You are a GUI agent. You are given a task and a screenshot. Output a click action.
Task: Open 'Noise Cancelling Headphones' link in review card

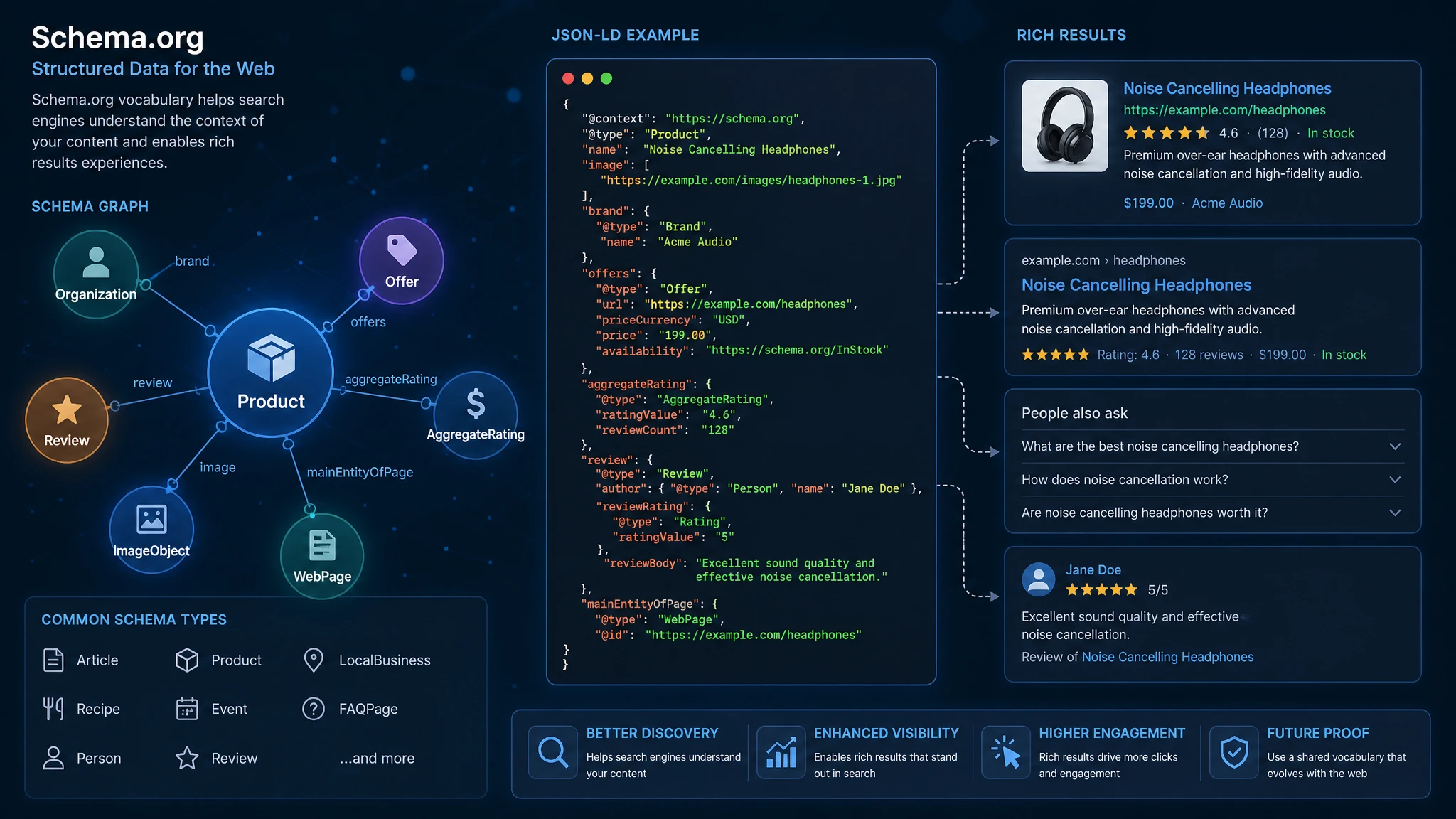pyautogui.click(x=1167, y=657)
